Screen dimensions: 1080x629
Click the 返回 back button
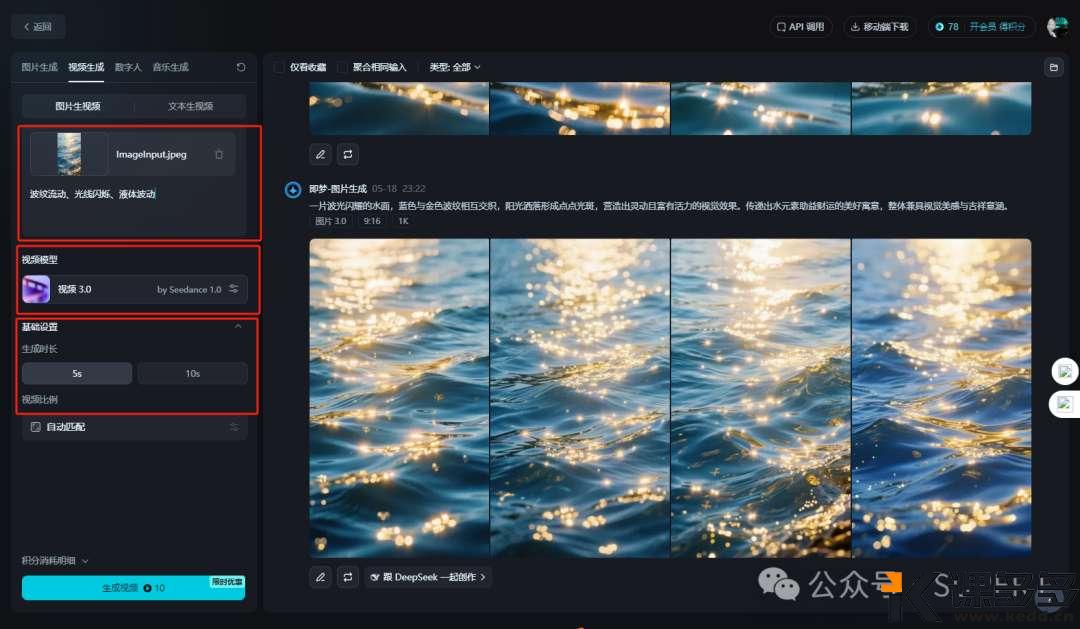pos(38,27)
